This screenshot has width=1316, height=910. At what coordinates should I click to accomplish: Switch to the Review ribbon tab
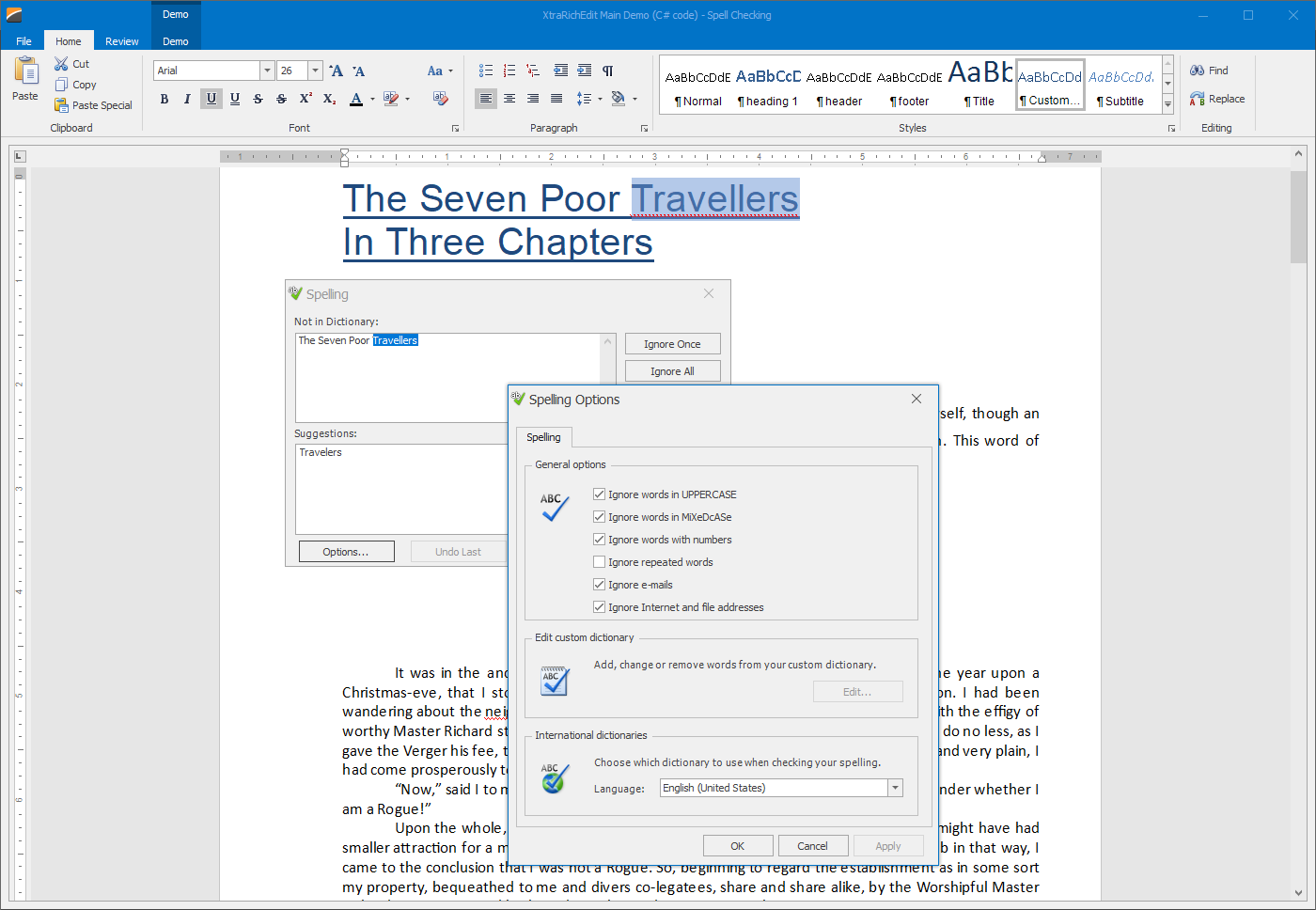click(x=121, y=40)
